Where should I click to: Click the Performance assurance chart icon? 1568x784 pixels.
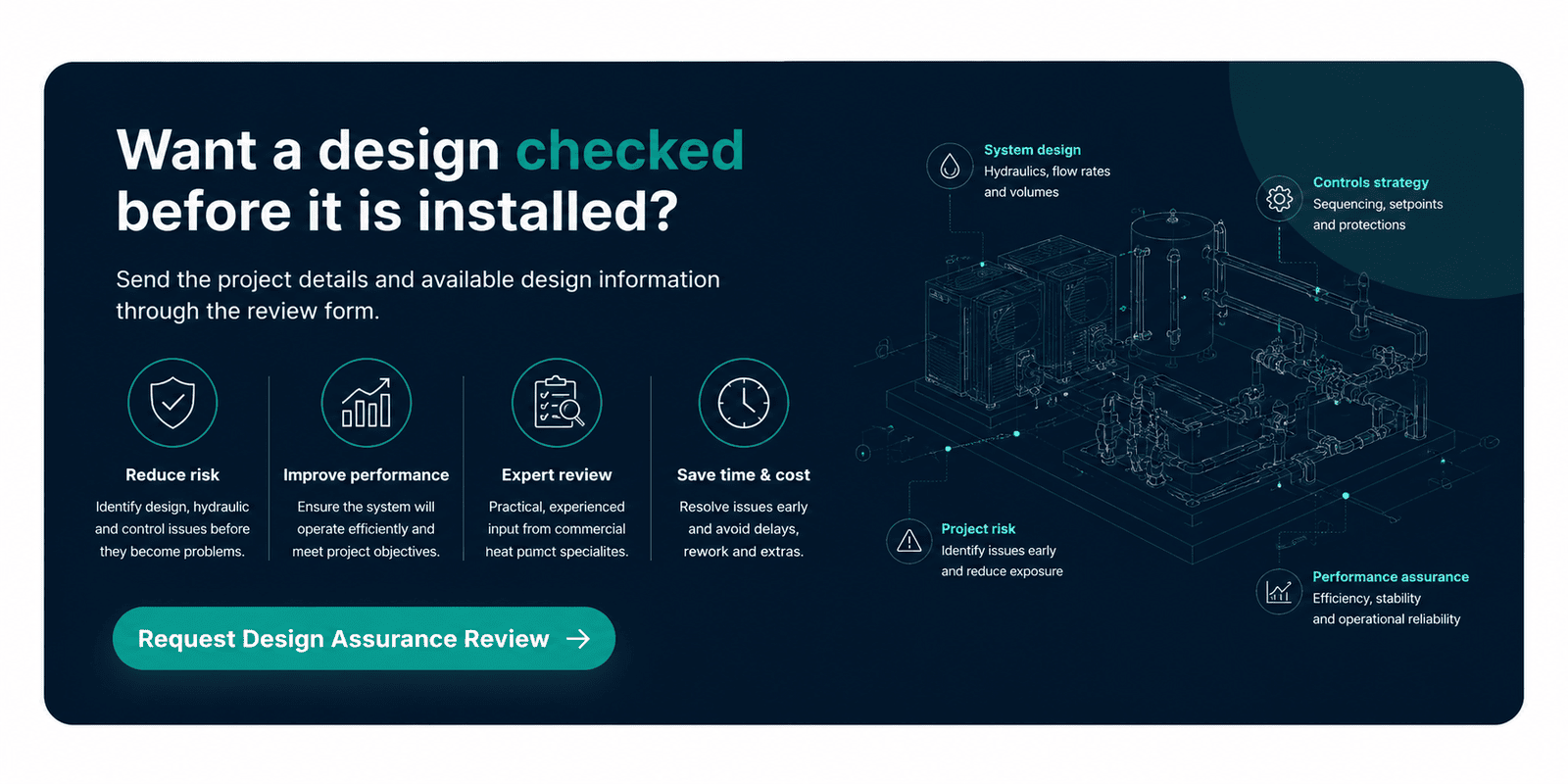pos(1279,592)
